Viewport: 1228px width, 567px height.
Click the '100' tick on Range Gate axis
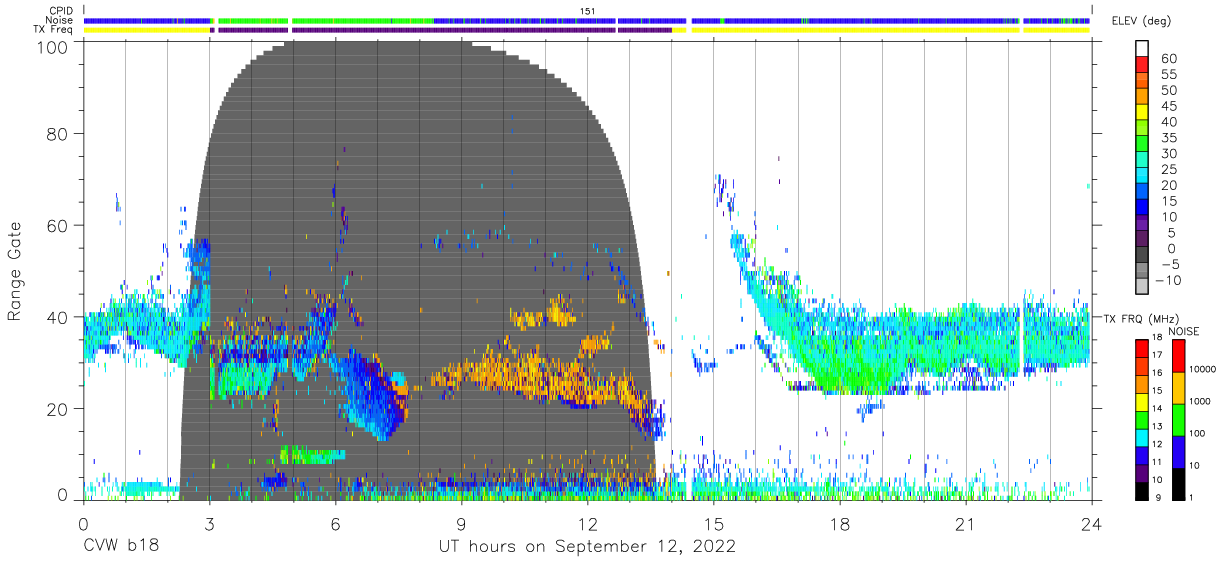pos(52,46)
